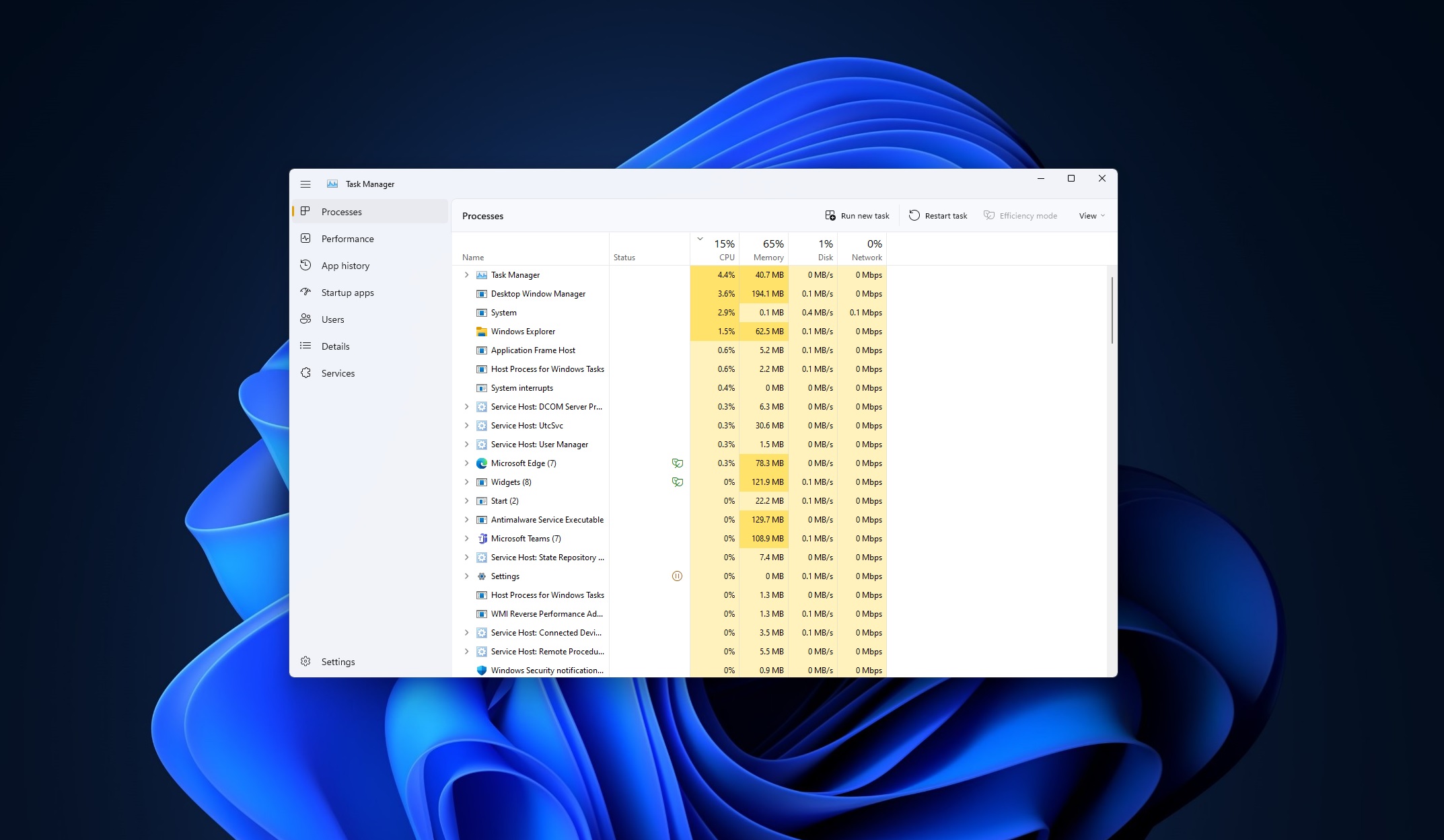
Task: Open the Performance section
Action: coord(347,238)
